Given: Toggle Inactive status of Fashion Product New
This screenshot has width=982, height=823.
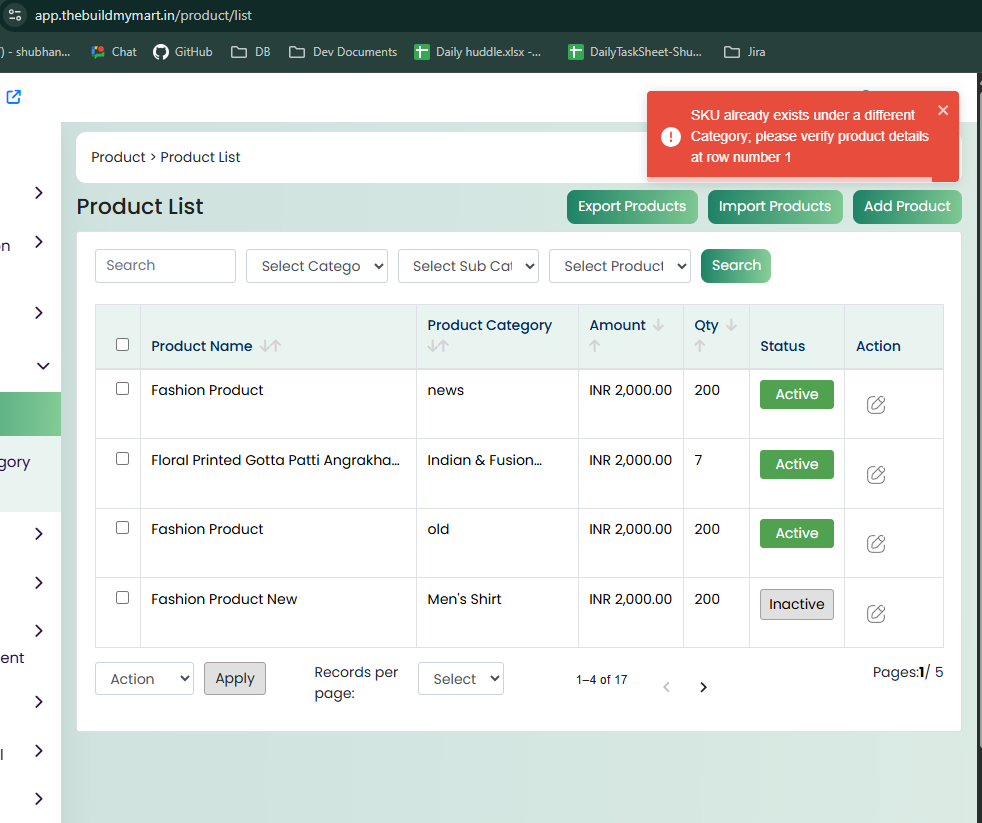Looking at the screenshot, I should [x=797, y=604].
